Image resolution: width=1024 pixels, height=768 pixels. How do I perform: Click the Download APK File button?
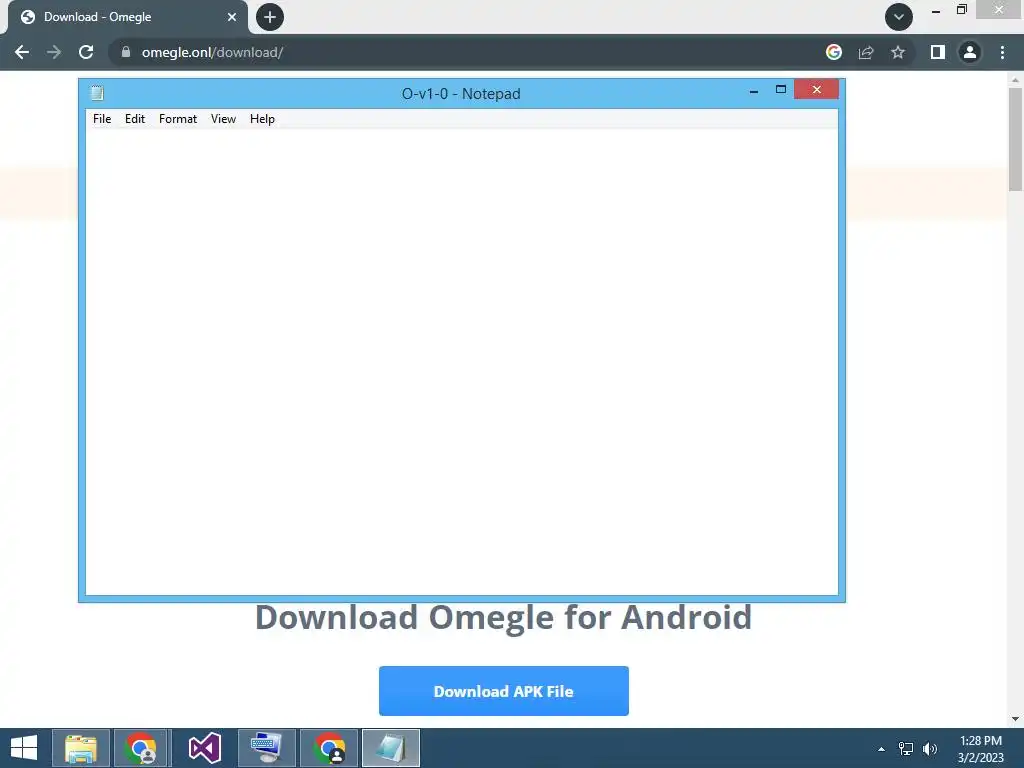point(504,691)
